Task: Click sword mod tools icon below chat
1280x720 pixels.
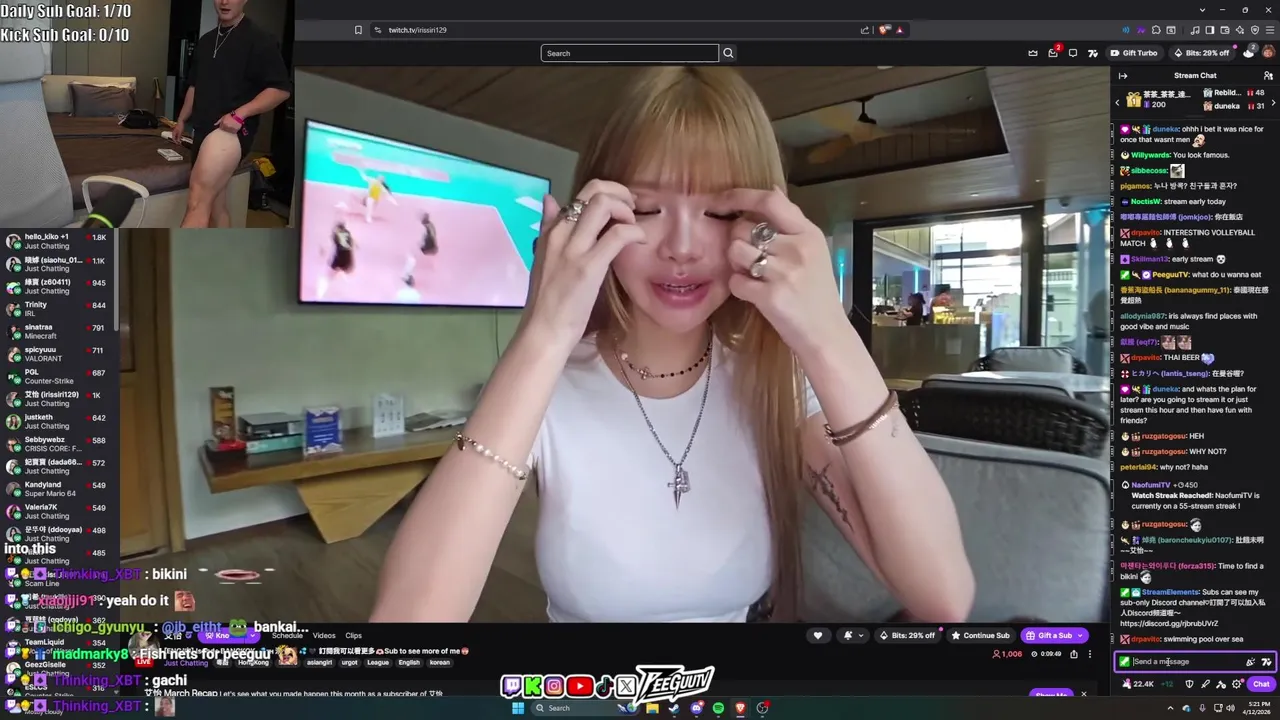Action: 1205,684
